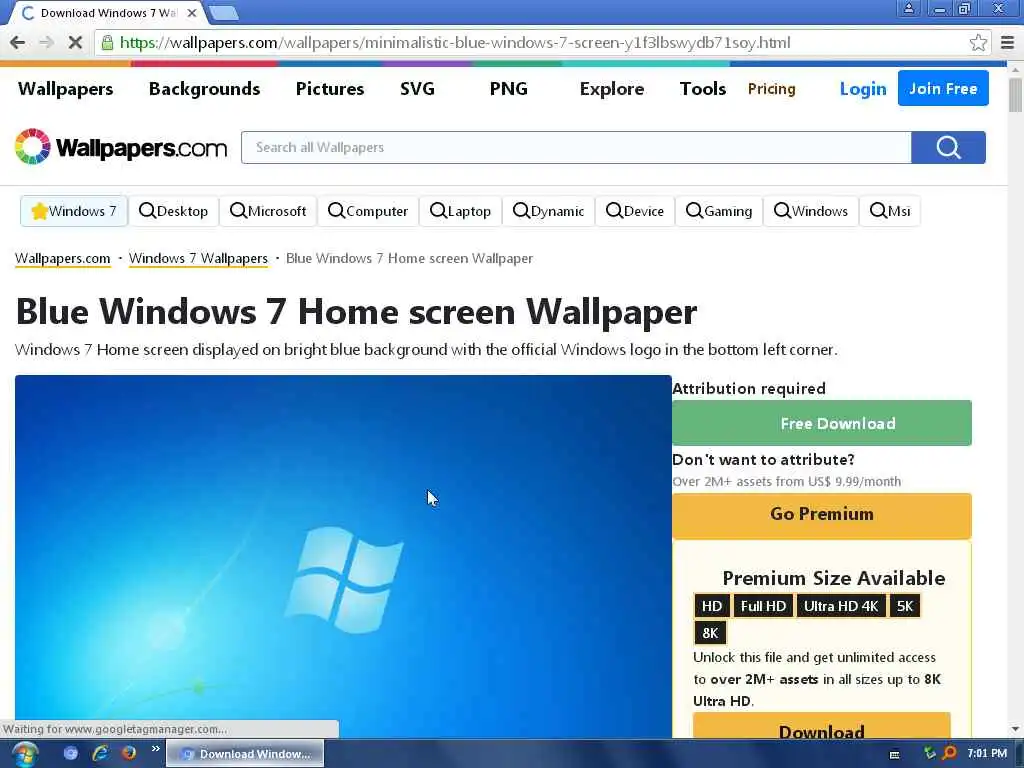This screenshot has width=1024, height=768.
Task: Expand the taskbar quick launch chevron
Action: tap(155, 748)
